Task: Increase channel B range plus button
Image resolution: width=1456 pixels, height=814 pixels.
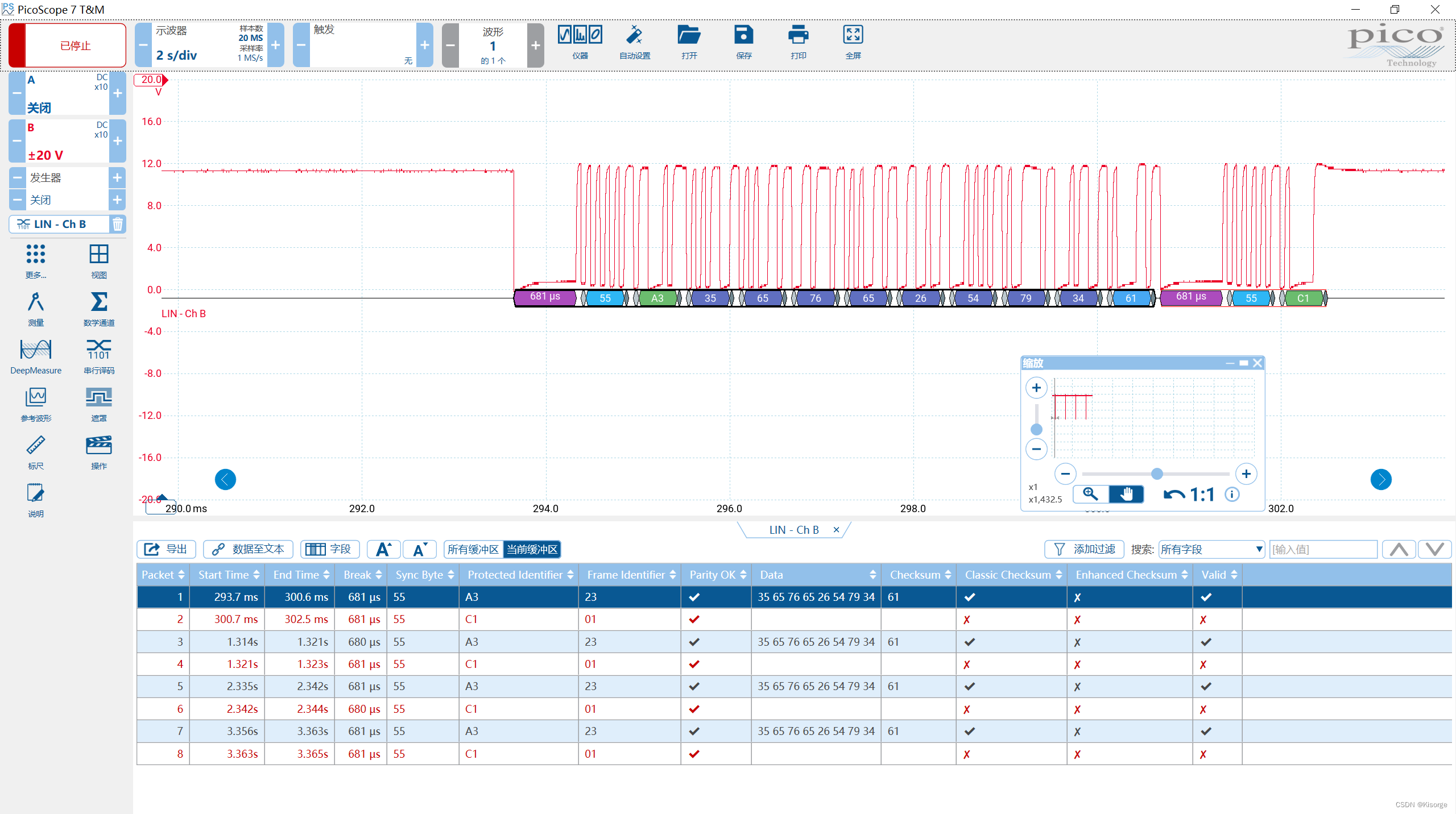Action: click(118, 141)
